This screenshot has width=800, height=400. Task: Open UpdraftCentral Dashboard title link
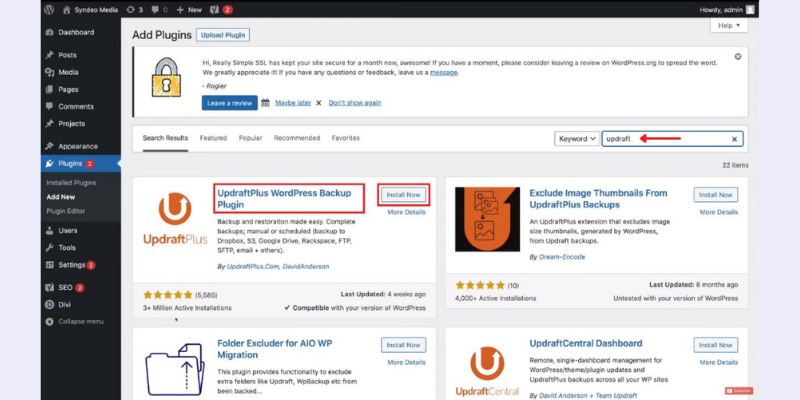pyautogui.click(x=586, y=343)
